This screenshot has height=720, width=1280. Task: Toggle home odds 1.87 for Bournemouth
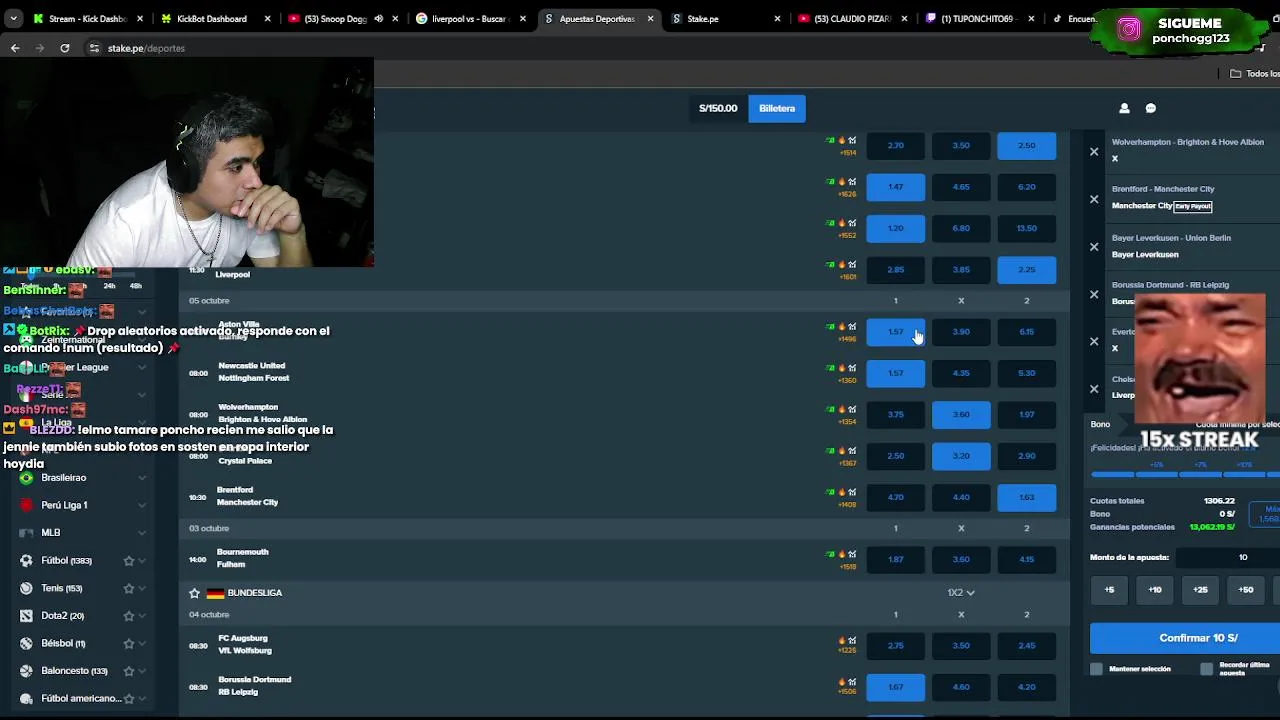(x=895, y=559)
